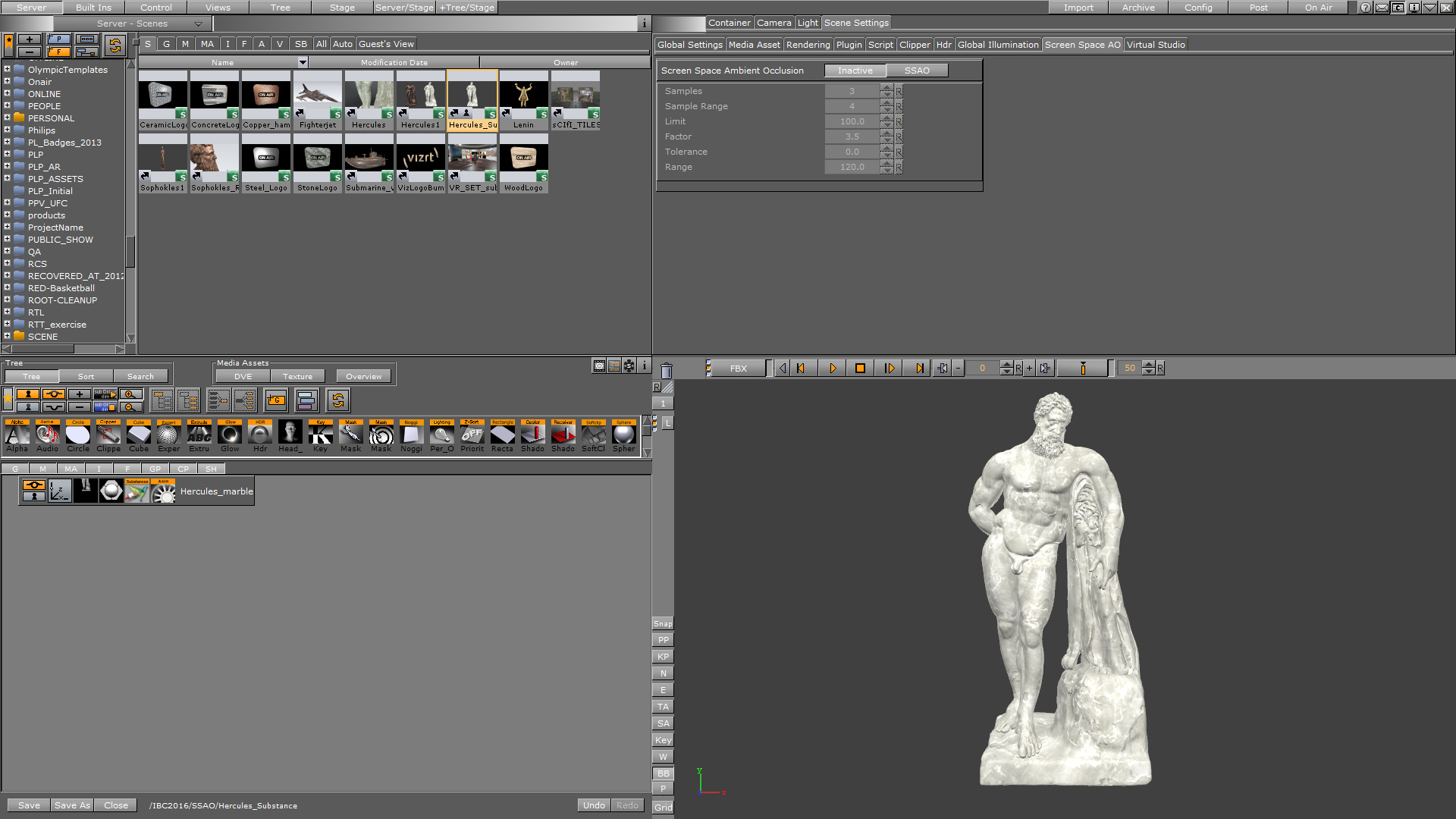The image size is (1456, 819).
Task: Expand the OlympicTemplates folder
Action: click(x=7, y=69)
